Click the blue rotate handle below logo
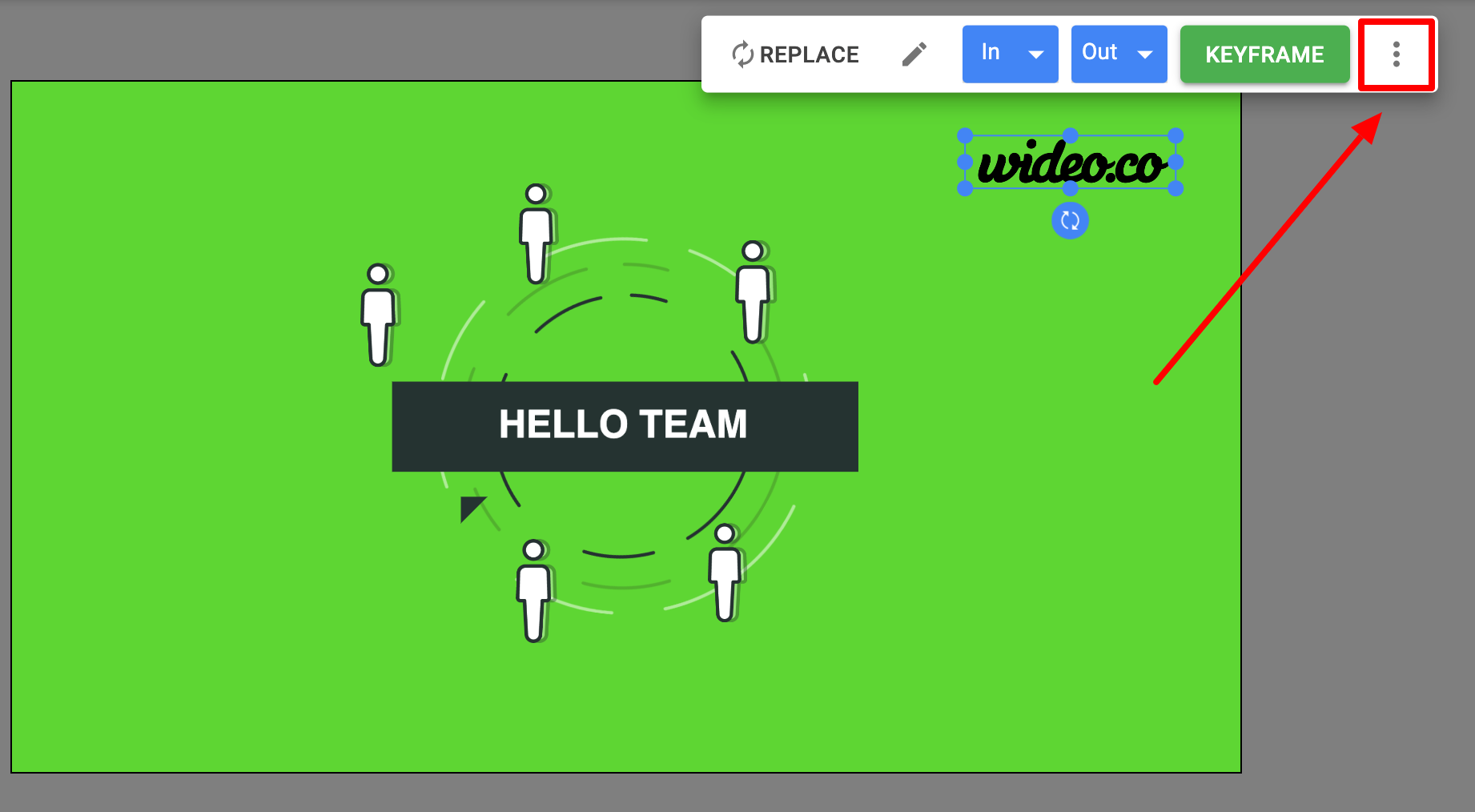The width and height of the screenshot is (1475, 812). [x=1070, y=221]
